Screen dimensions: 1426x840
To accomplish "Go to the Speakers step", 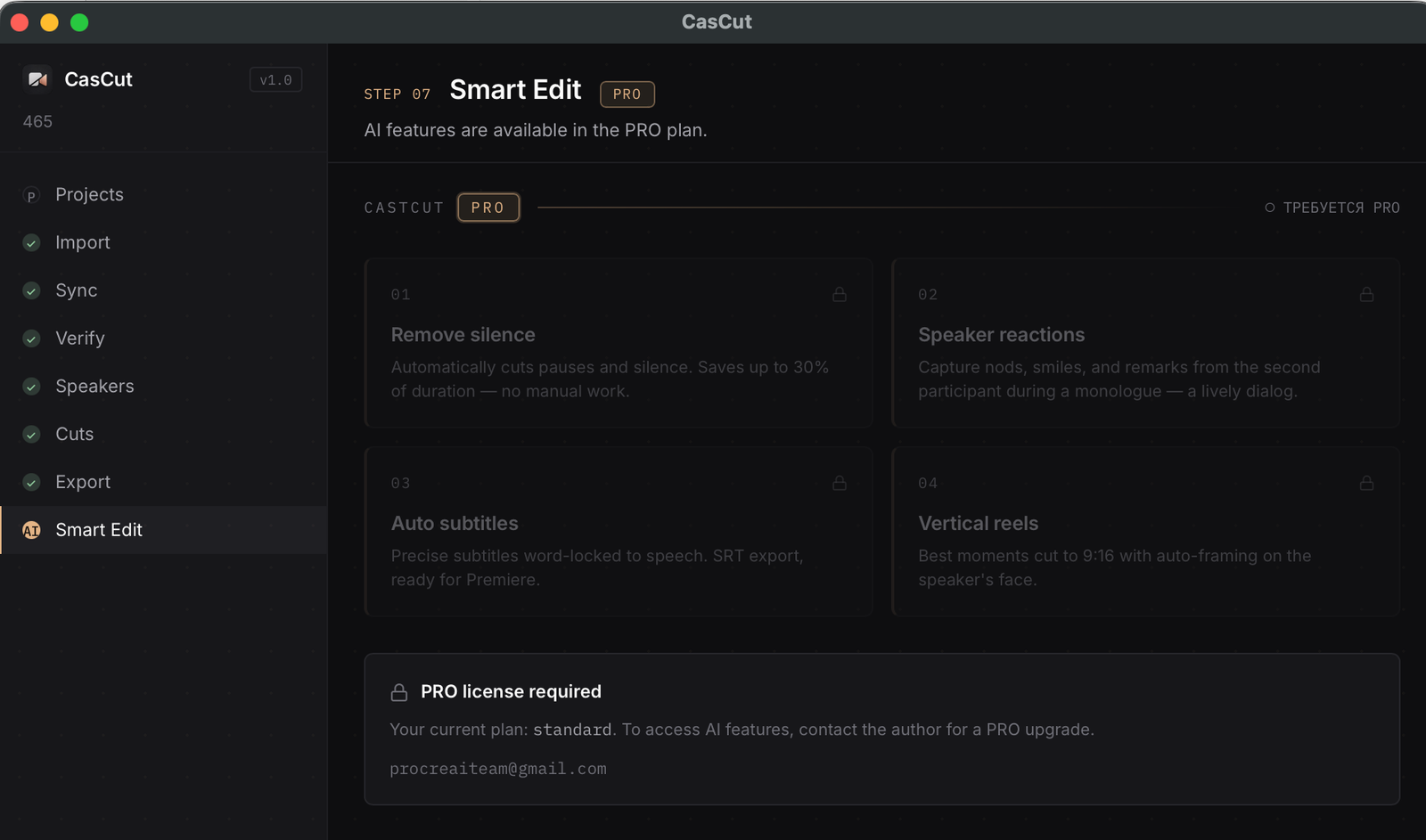I will pos(164,386).
